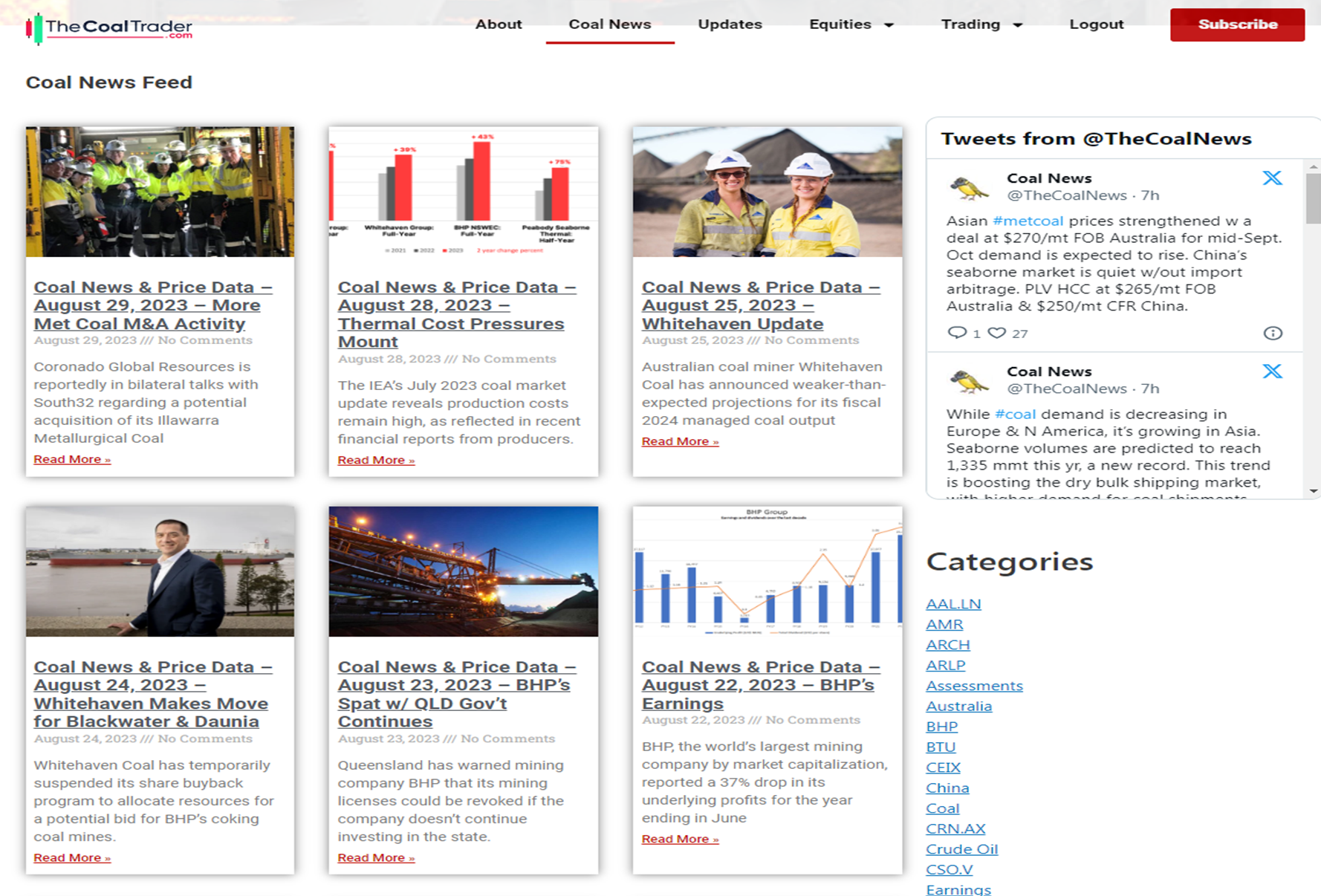The width and height of the screenshot is (1321, 896).
Task: Click thumbnail of two women in hard hats
Action: (x=767, y=192)
